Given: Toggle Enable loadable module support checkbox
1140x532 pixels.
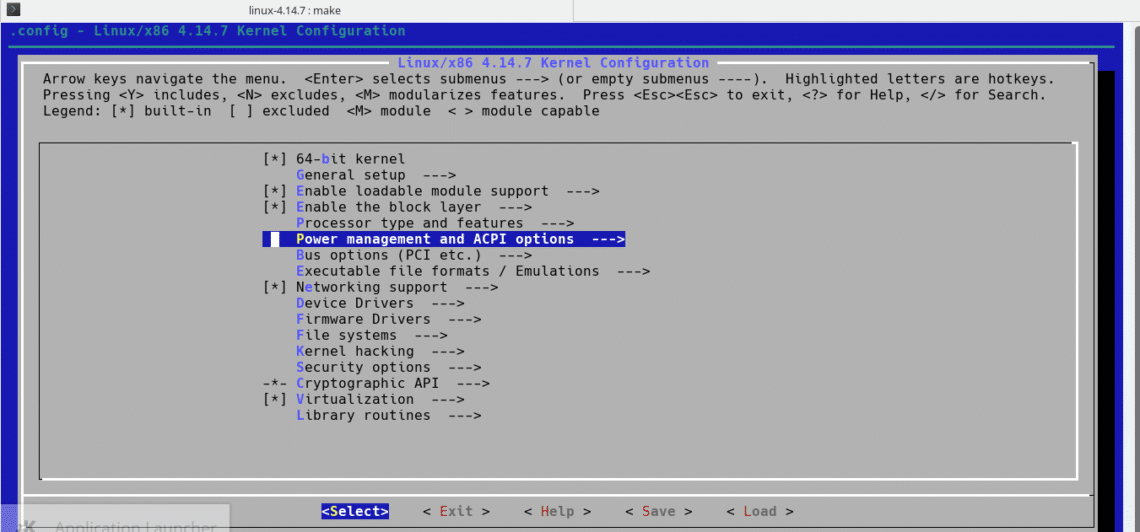Looking at the screenshot, I should coord(275,191).
